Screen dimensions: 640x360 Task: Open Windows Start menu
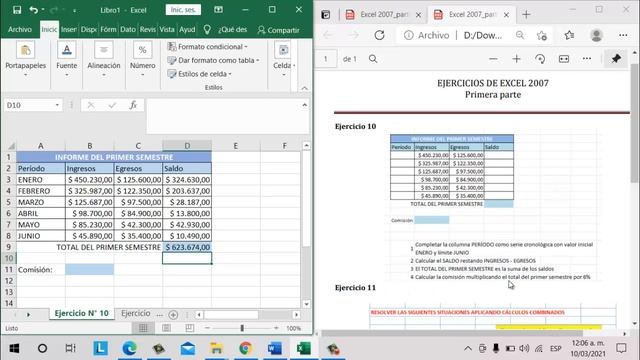14,349
